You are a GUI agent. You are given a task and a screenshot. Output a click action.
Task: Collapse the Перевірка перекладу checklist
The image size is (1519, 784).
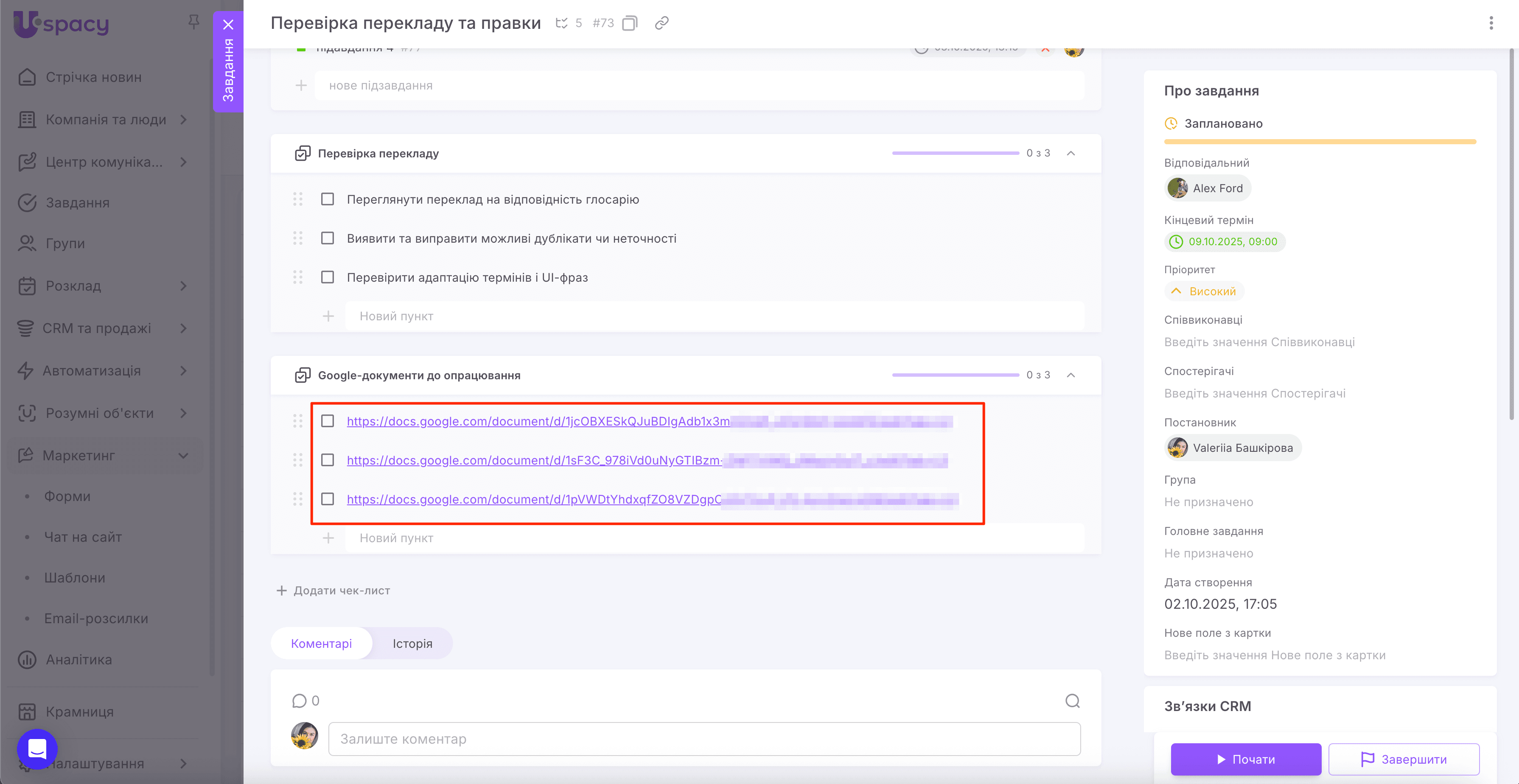1071,153
